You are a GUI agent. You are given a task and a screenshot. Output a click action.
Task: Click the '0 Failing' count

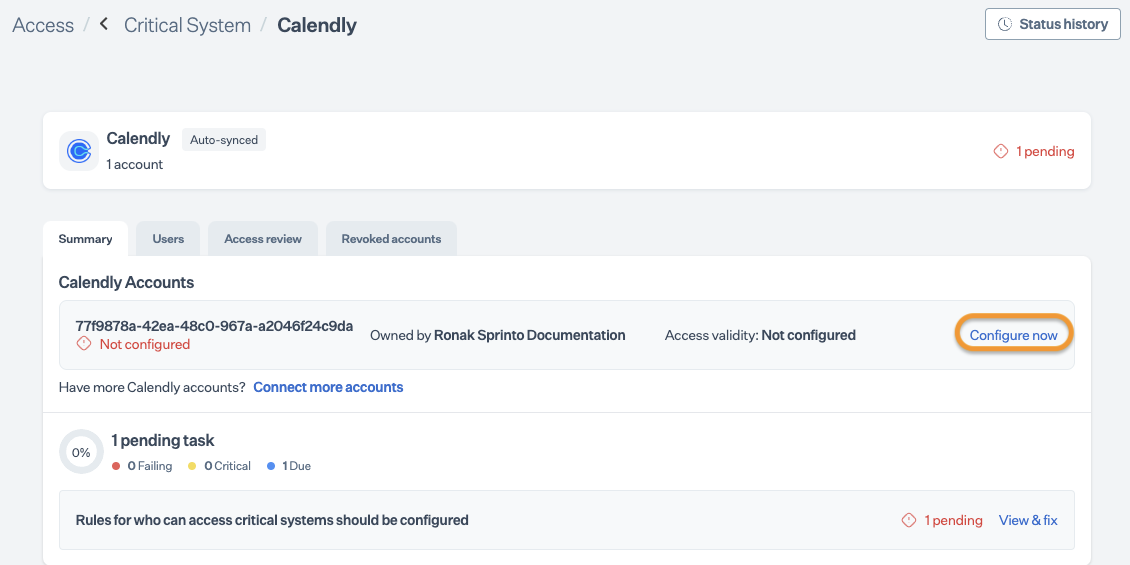[x=150, y=466]
